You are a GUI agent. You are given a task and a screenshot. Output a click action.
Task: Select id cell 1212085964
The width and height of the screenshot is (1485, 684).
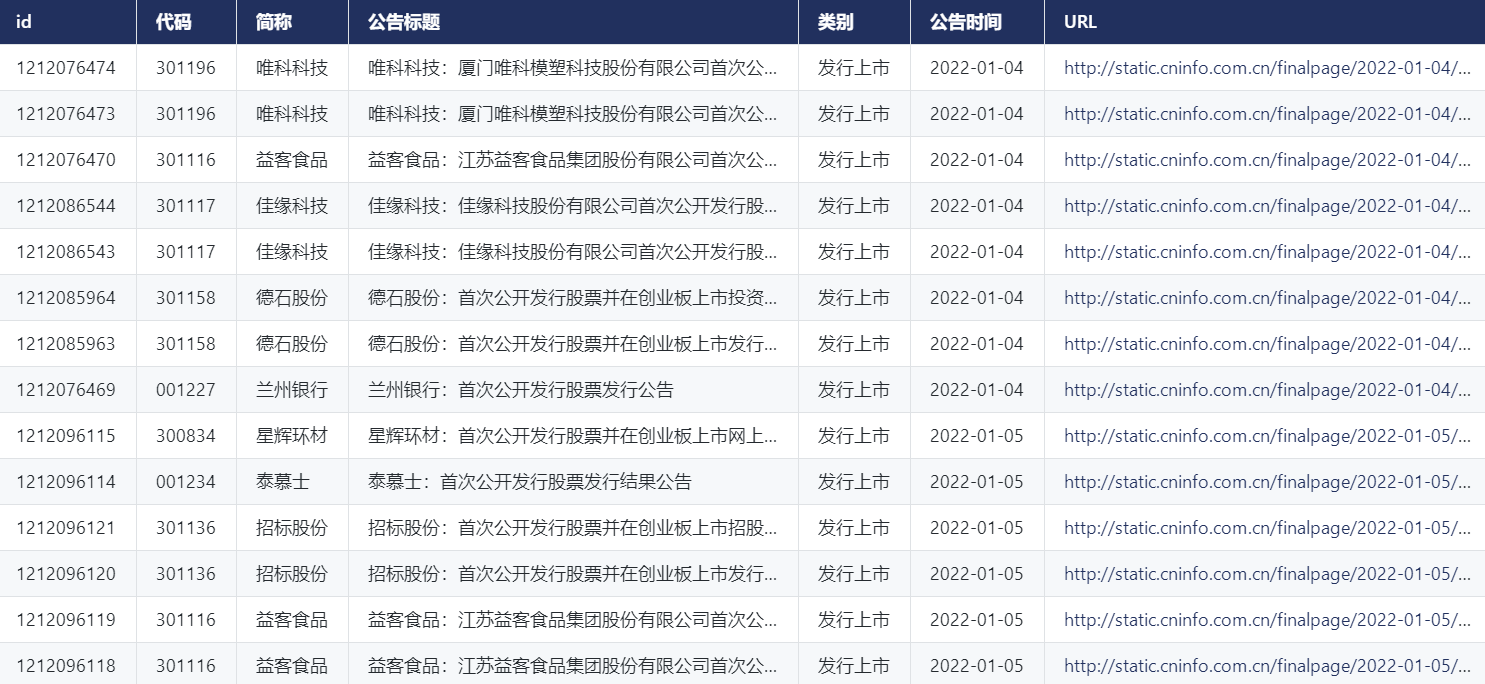[x=66, y=298]
